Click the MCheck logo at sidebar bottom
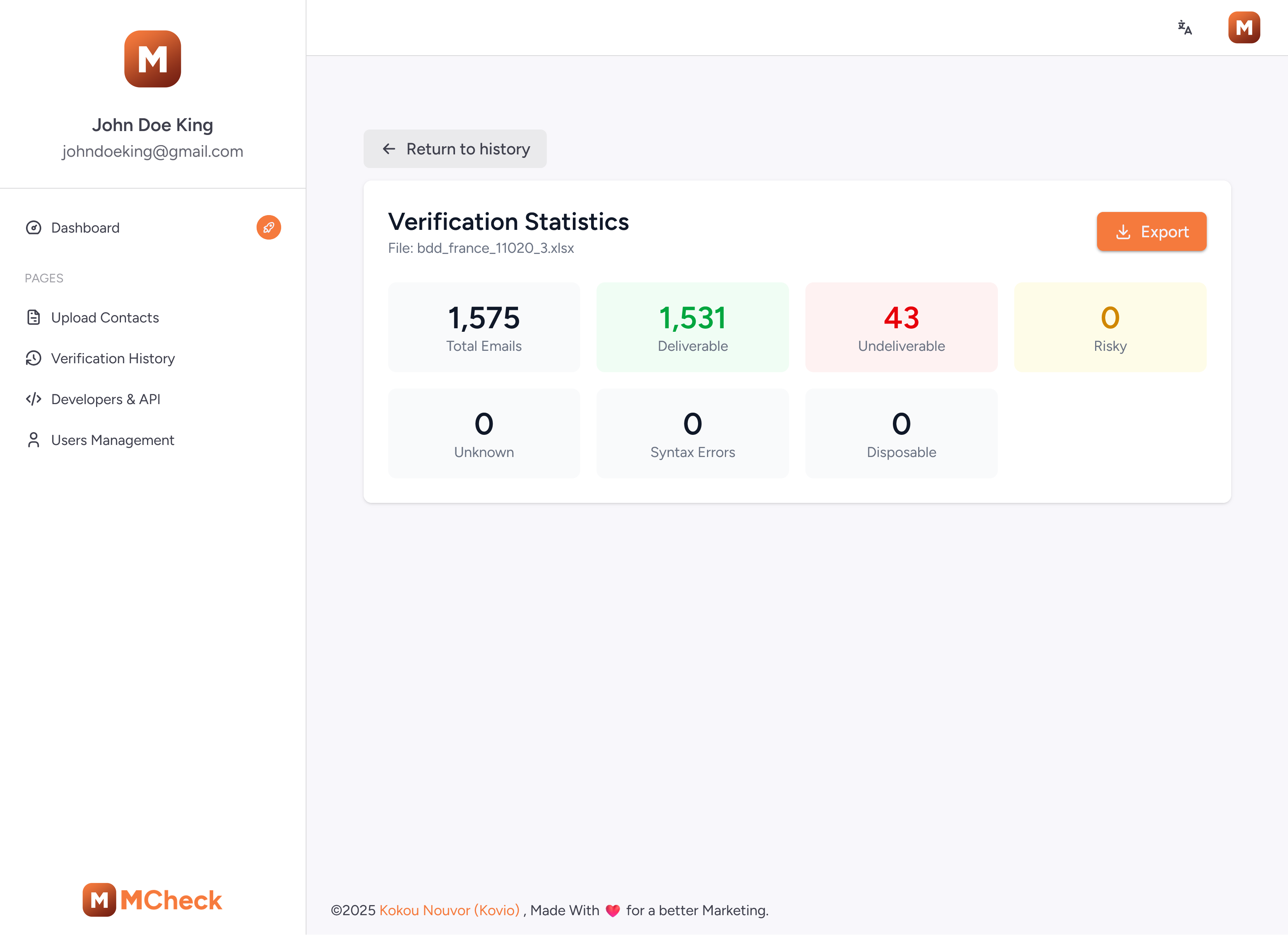Viewport: 1288px width, 935px height. (152, 900)
